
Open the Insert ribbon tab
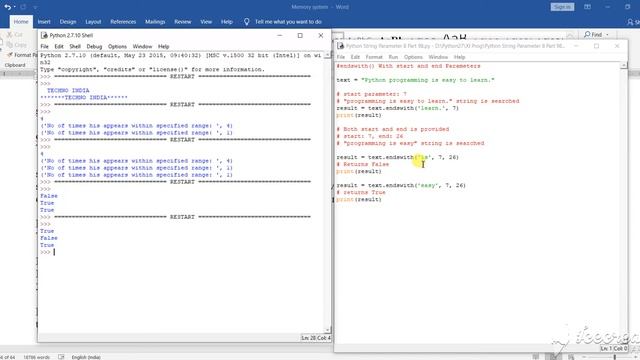coord(44,22)
